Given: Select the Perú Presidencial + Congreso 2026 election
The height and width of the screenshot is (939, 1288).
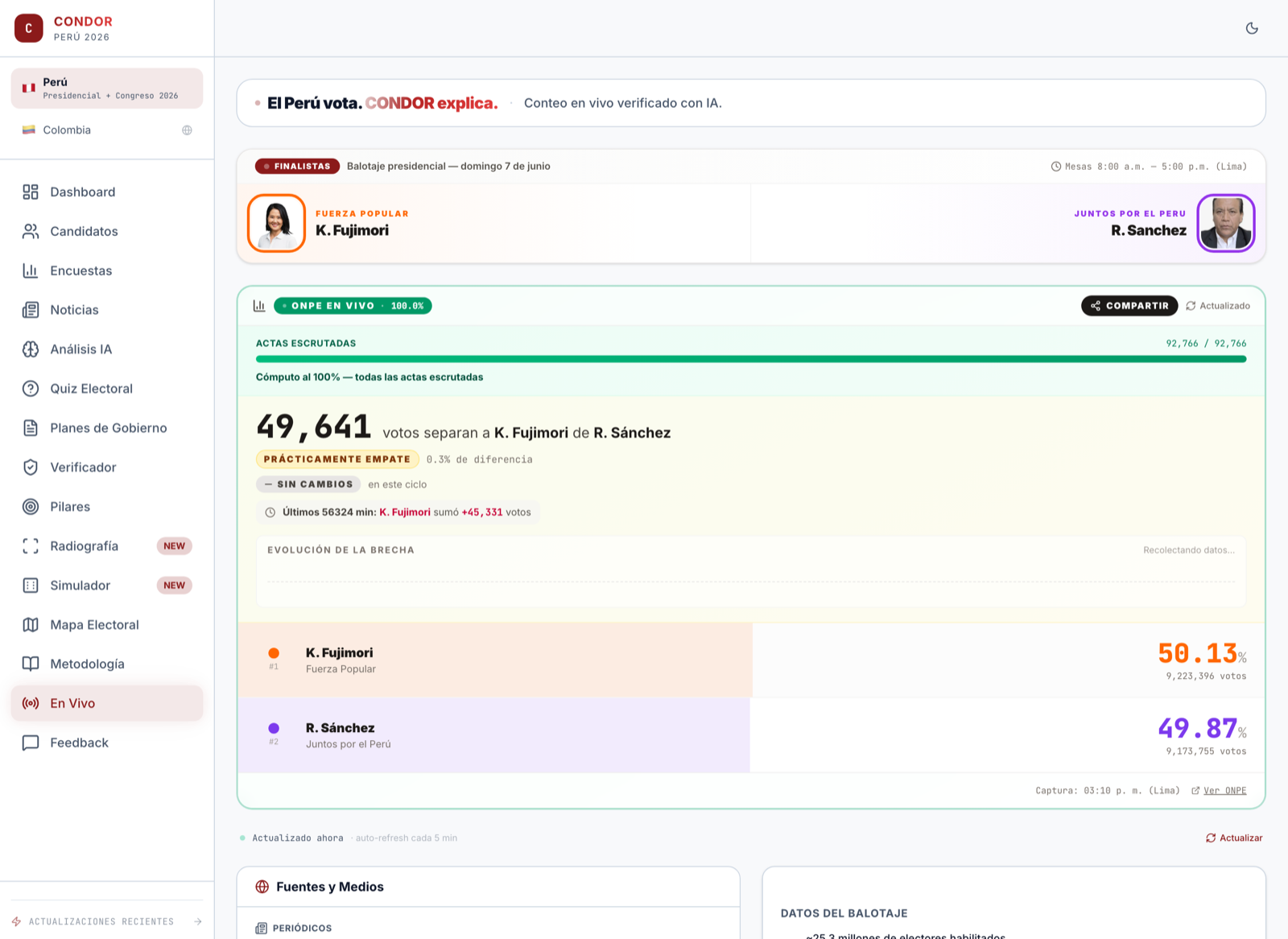Looking at the screenshot, I should [x=107, y=88].
